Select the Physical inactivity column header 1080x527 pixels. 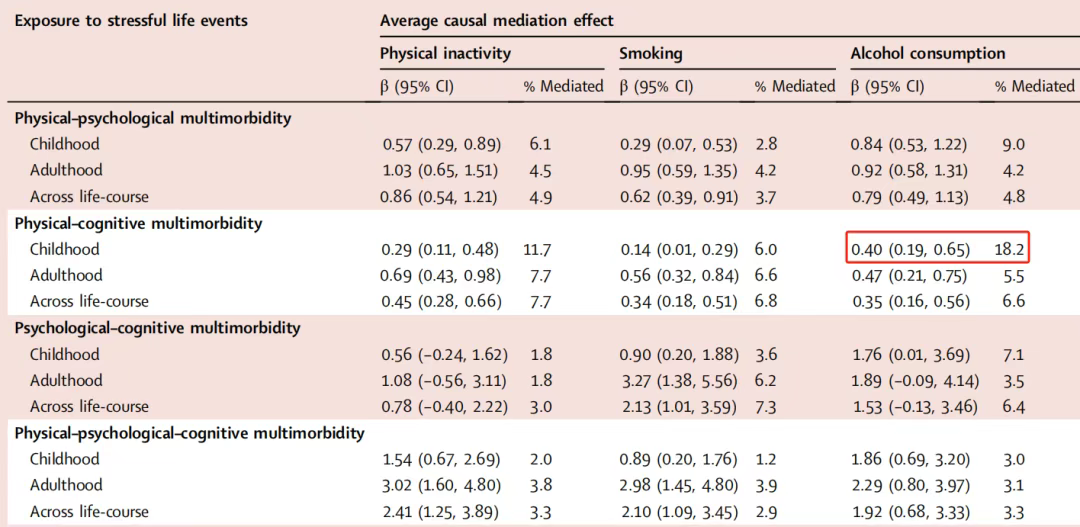[x=445, y=53]
